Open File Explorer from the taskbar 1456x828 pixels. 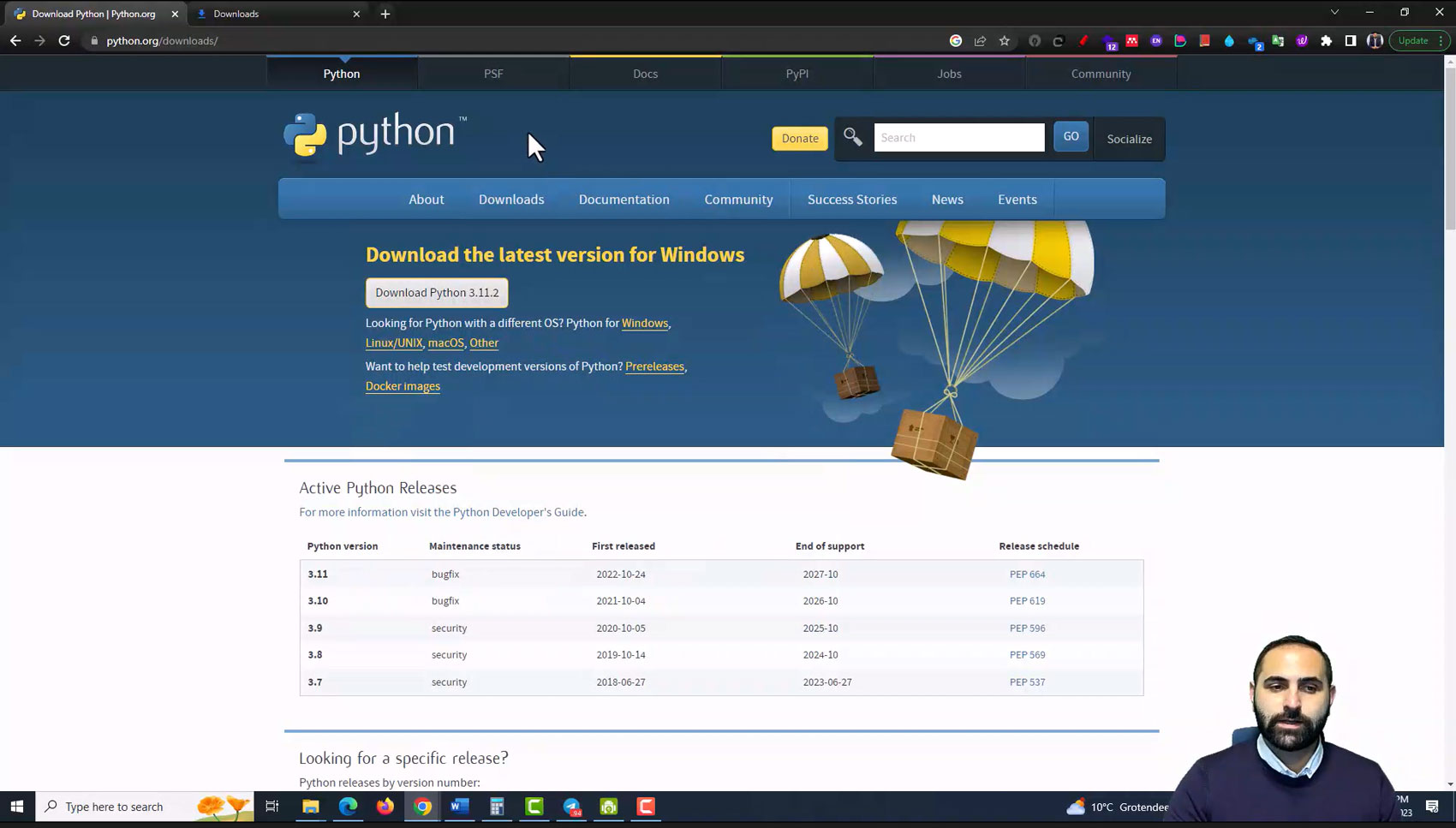[x=310, y=807]
